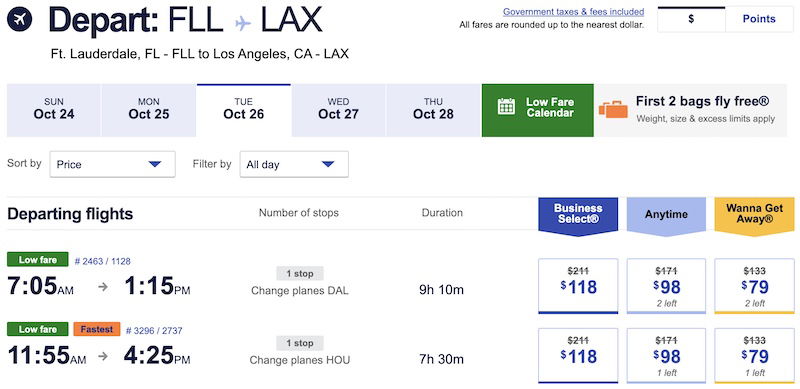
Task: Select the Sun Oct 24 date tab
Action: (x=54, y=111)
